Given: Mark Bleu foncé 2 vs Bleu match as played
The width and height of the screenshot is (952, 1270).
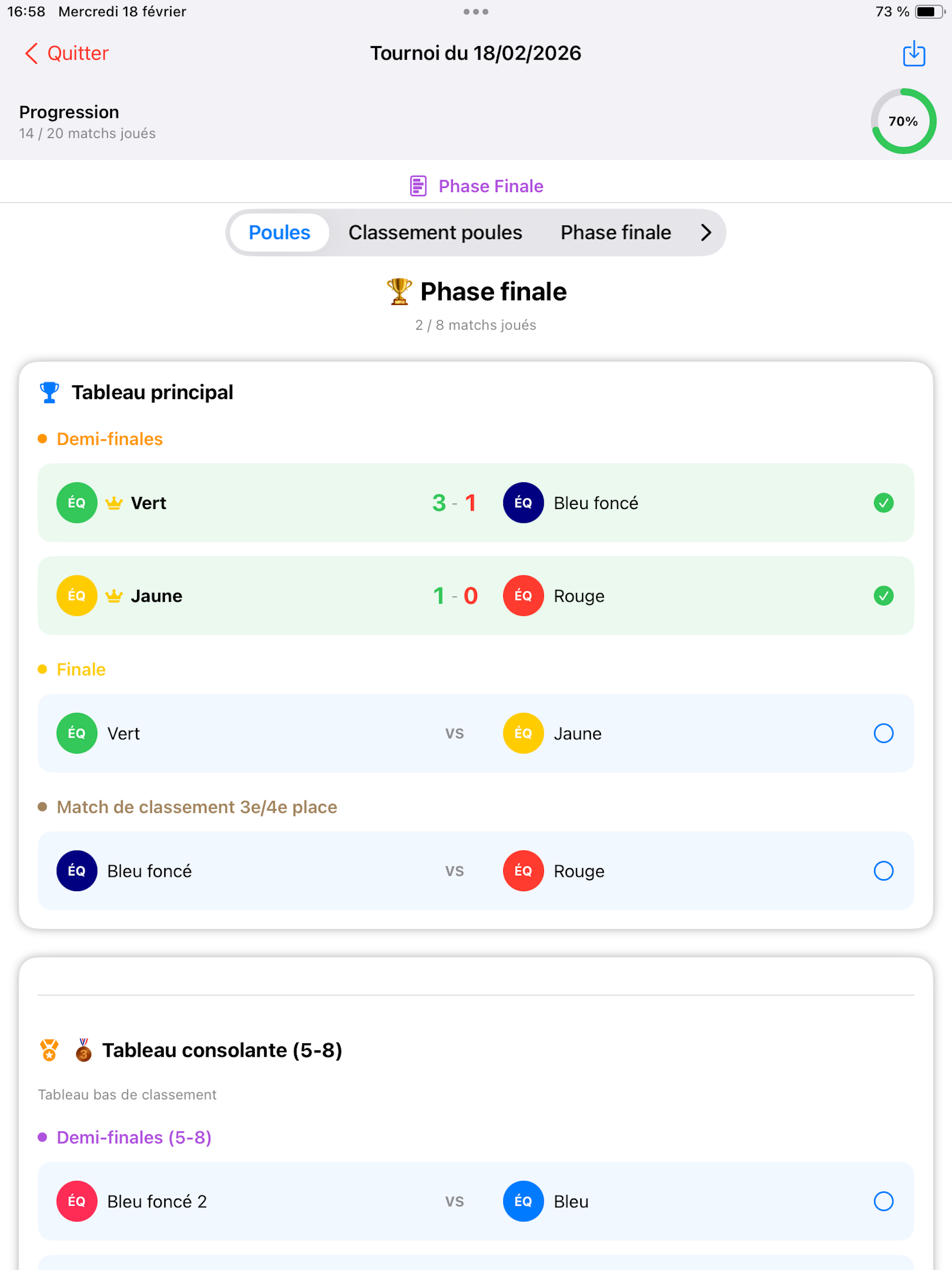Looking at the screenshot, I should click(884, 1201).
